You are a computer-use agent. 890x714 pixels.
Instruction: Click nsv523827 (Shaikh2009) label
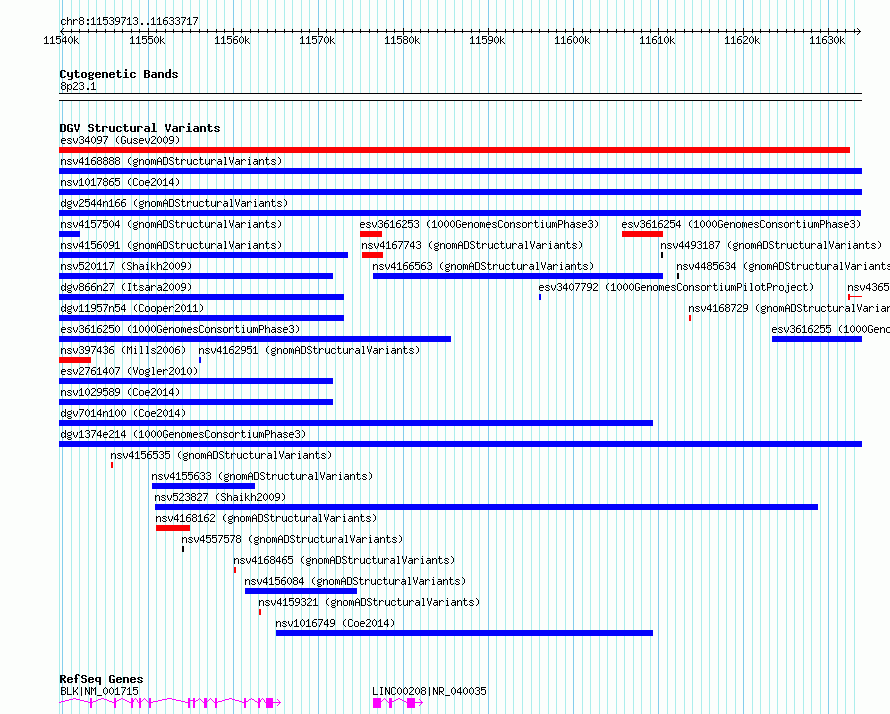[x=220, y=497]
